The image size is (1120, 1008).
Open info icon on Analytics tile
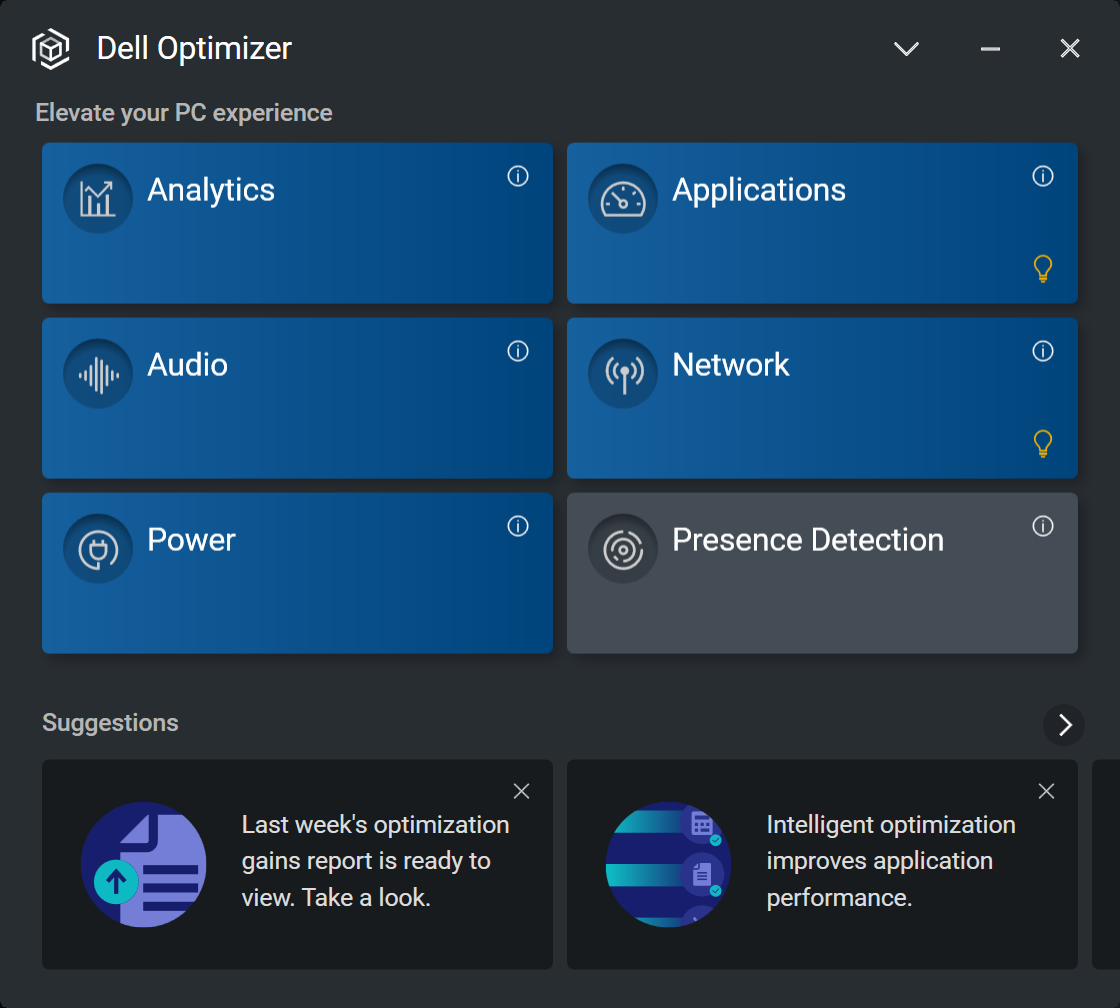point(518,176)
